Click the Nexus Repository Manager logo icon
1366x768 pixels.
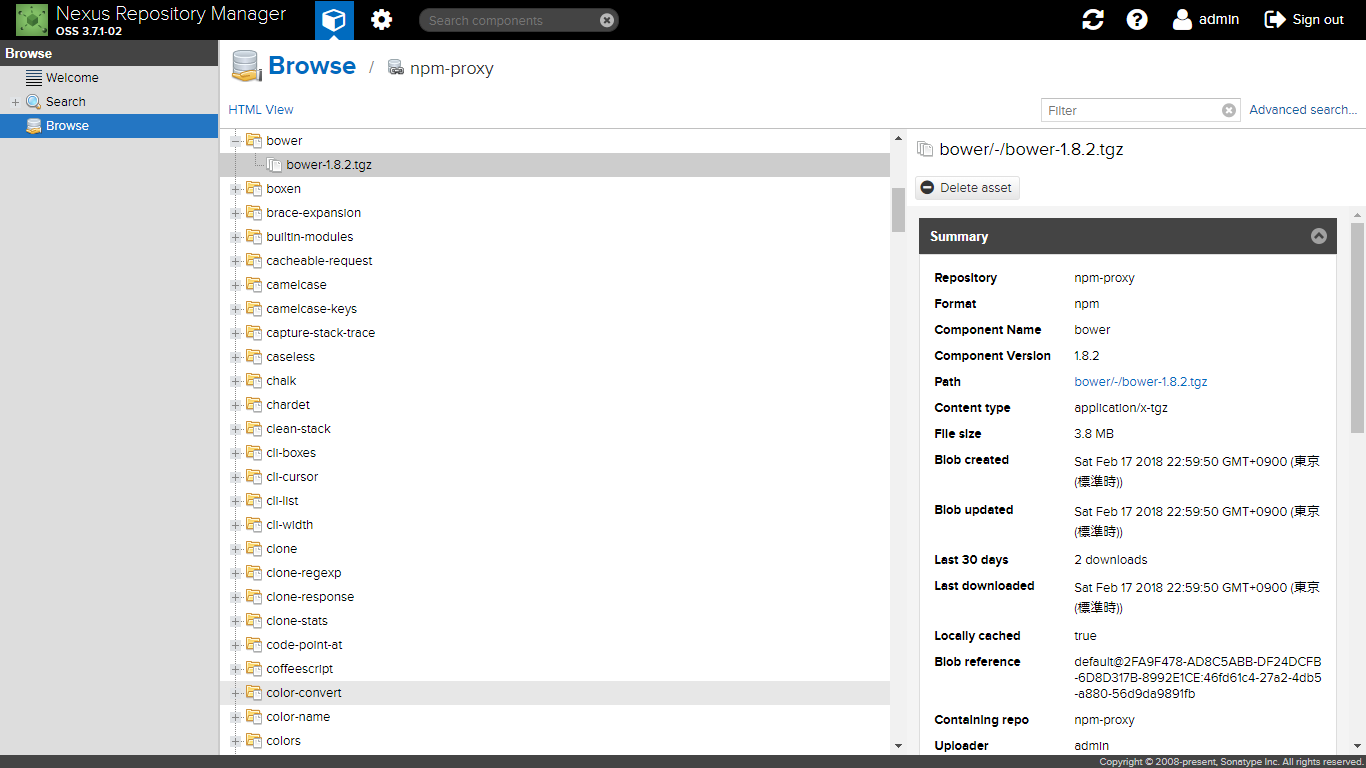point(32,20)
